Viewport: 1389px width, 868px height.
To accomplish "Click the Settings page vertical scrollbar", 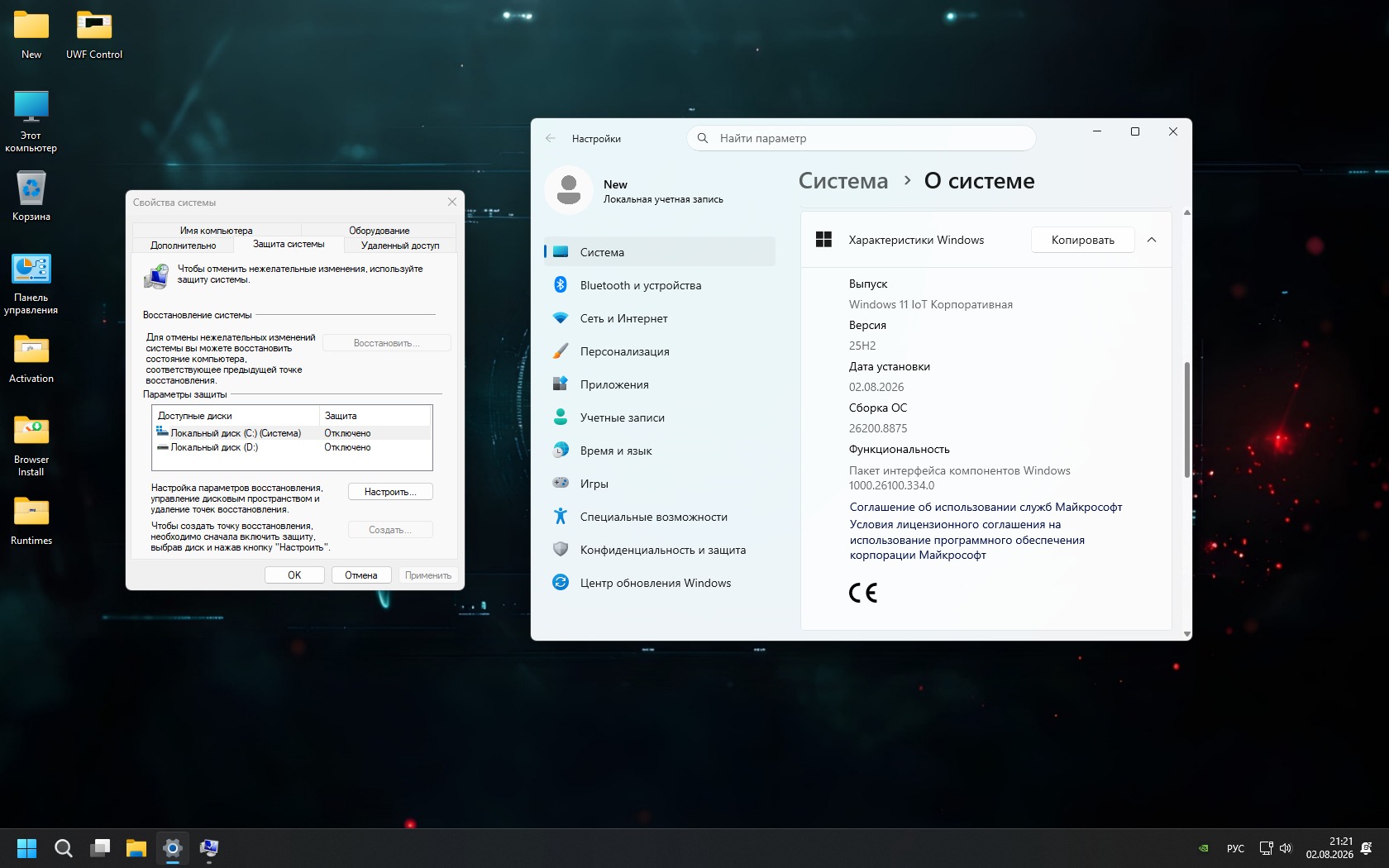I will (1187, 420).
